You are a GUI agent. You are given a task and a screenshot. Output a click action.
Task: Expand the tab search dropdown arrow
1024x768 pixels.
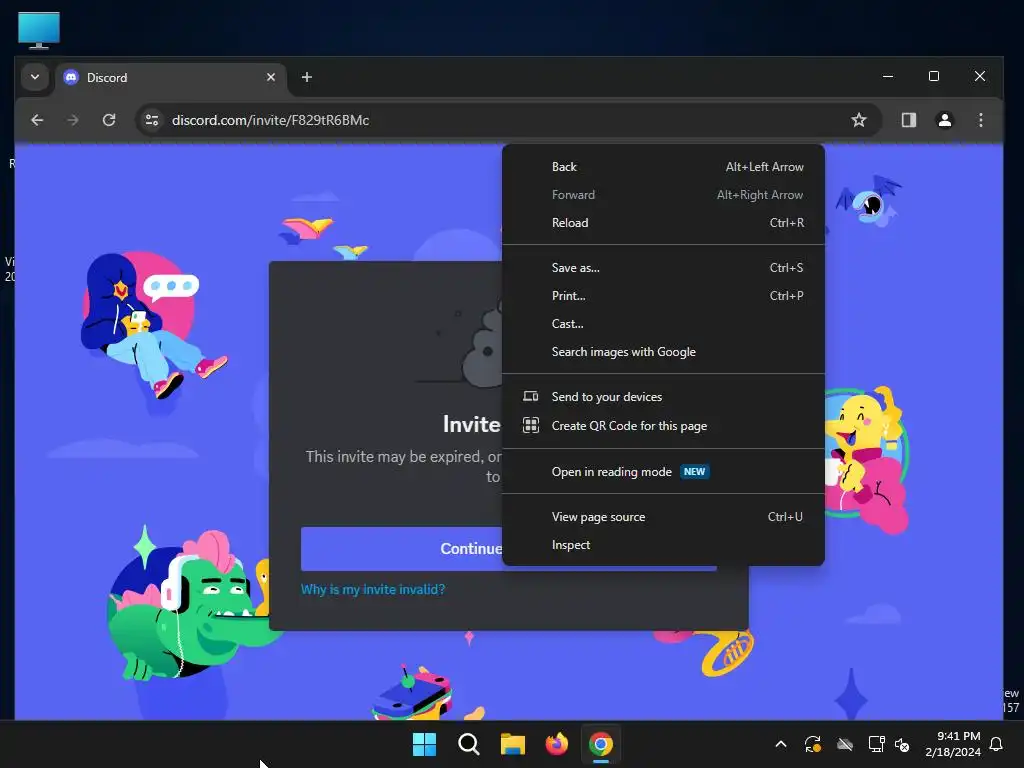point(35,77)
